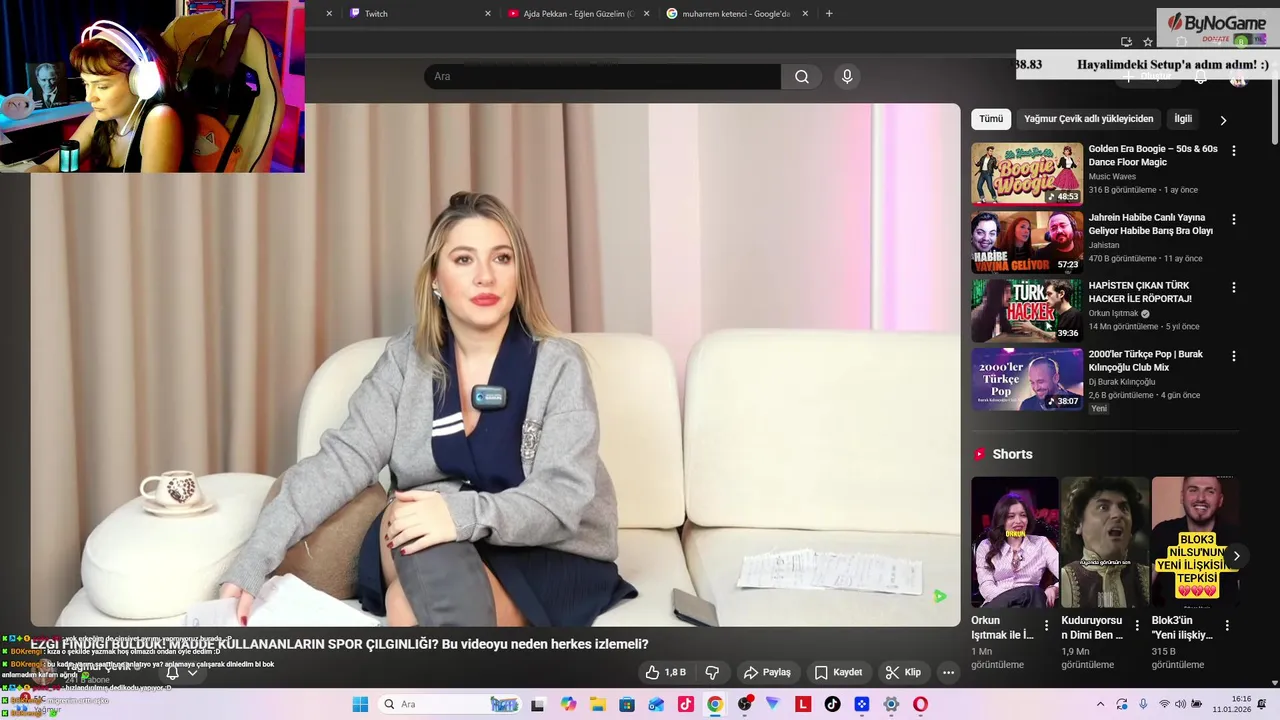Launch Copilot from taskbar

[568, 704]
